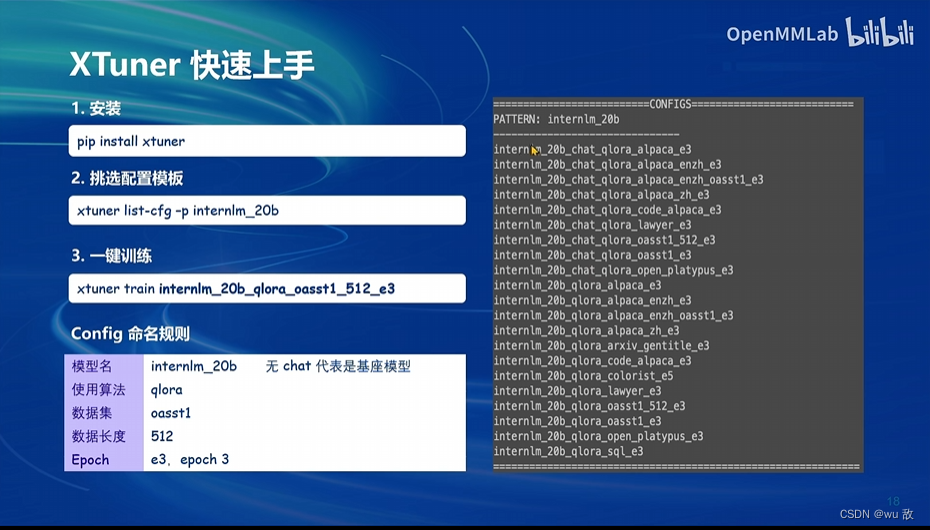
Task: Select terminal line "internlm_20b_qlora_oasst1_512_e3"
Action: click(590, 406)
